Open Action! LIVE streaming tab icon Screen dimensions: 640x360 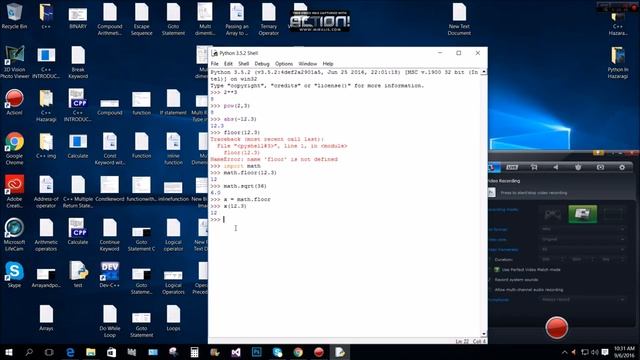512,167
